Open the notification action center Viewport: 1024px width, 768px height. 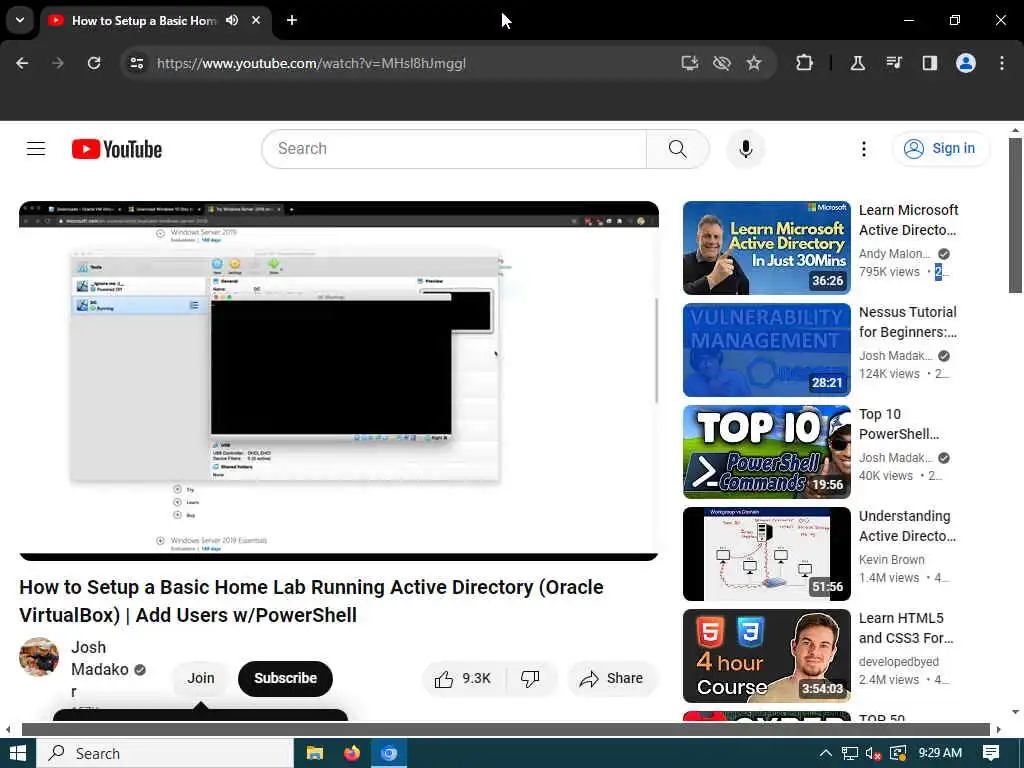[991, 753]
